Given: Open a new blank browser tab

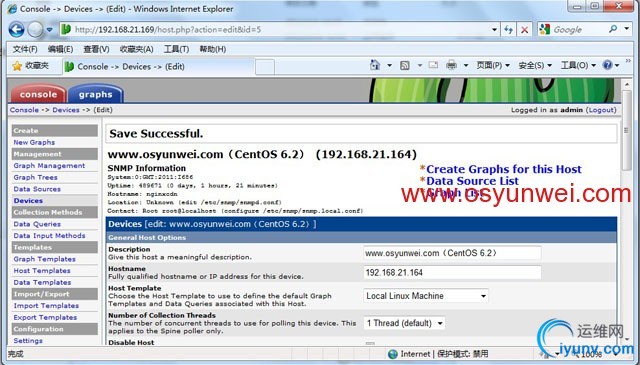Looking at the screenshot, I should click(x=265, y=67).
